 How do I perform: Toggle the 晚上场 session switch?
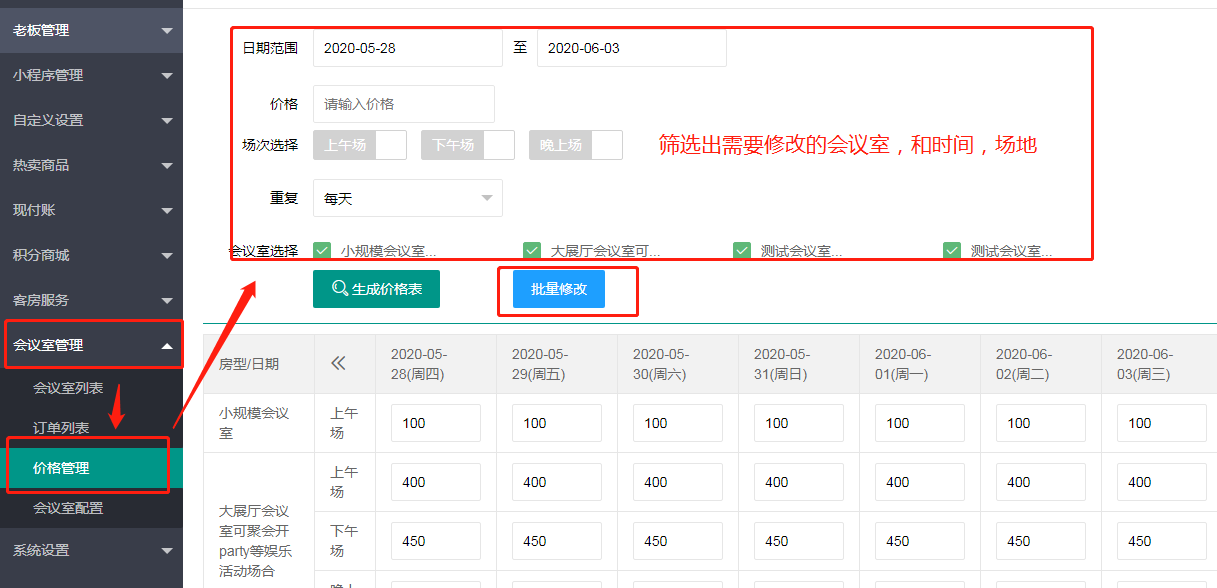click(576, 145)
